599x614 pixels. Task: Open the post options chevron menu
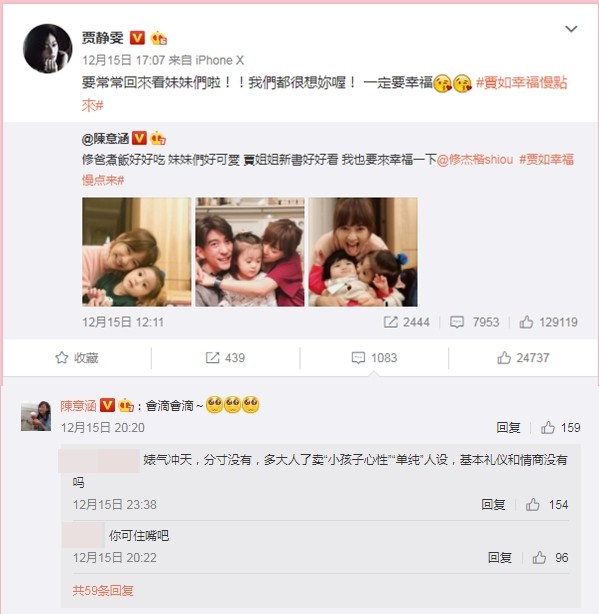point(571,29)
